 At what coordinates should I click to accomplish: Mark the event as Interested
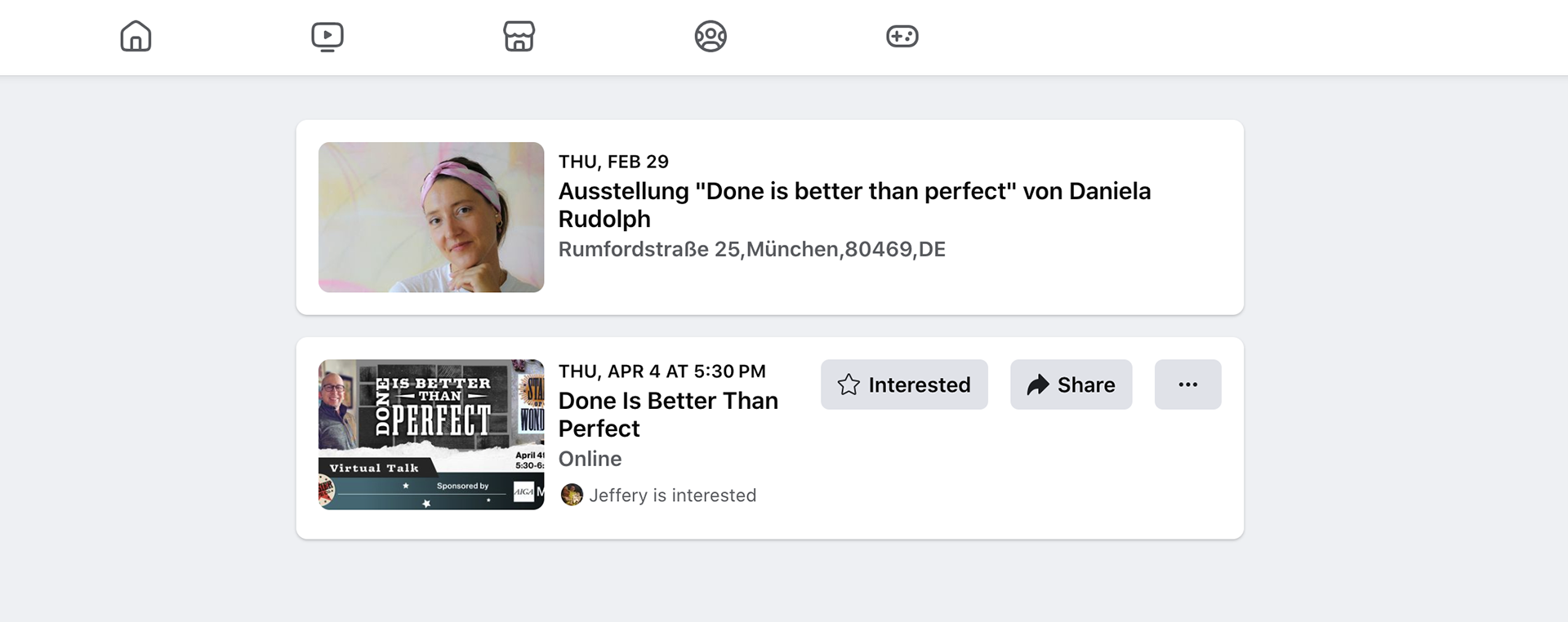[904, 384]
